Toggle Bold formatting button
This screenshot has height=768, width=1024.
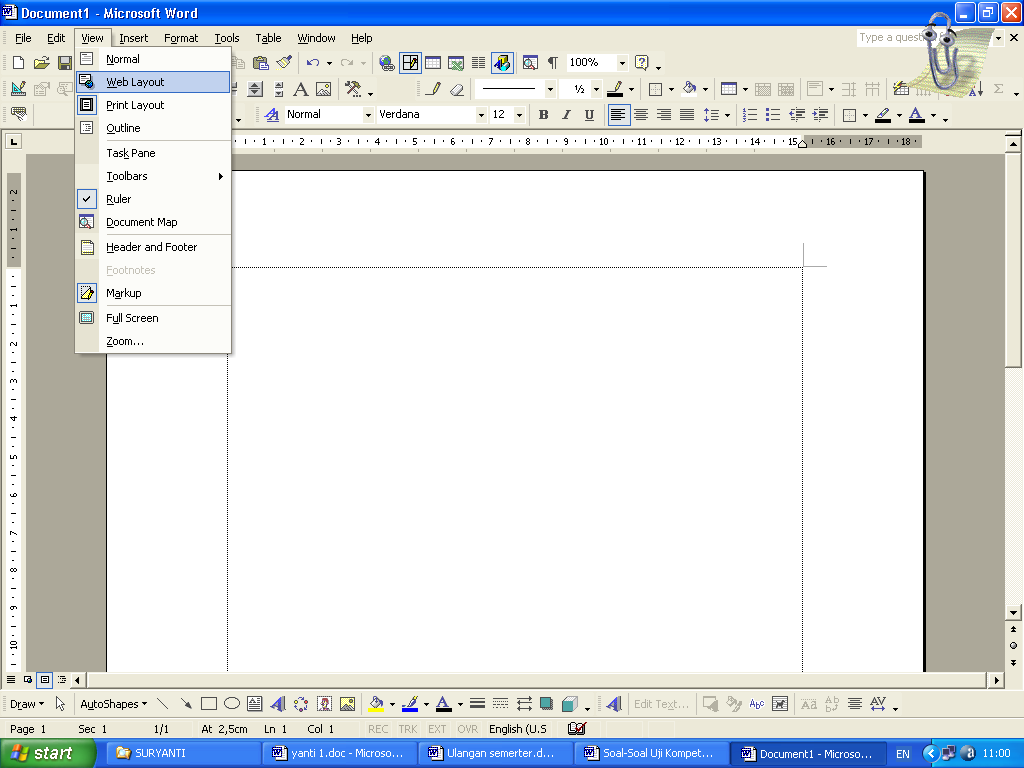point(543,115)
